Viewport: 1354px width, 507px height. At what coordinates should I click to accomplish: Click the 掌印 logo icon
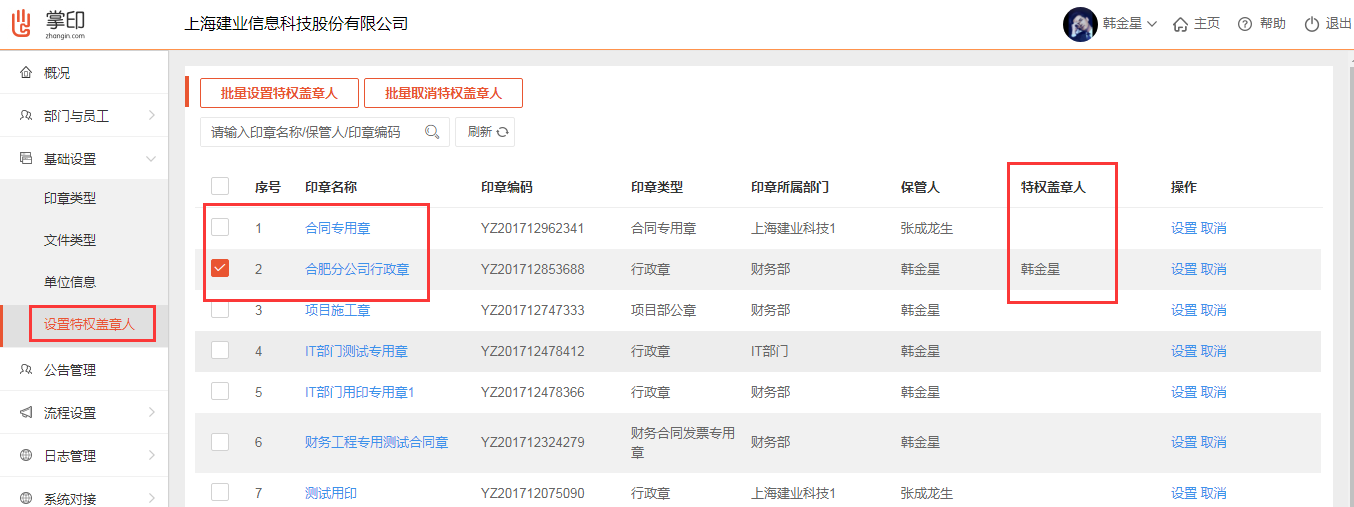[x=23, y=23]
